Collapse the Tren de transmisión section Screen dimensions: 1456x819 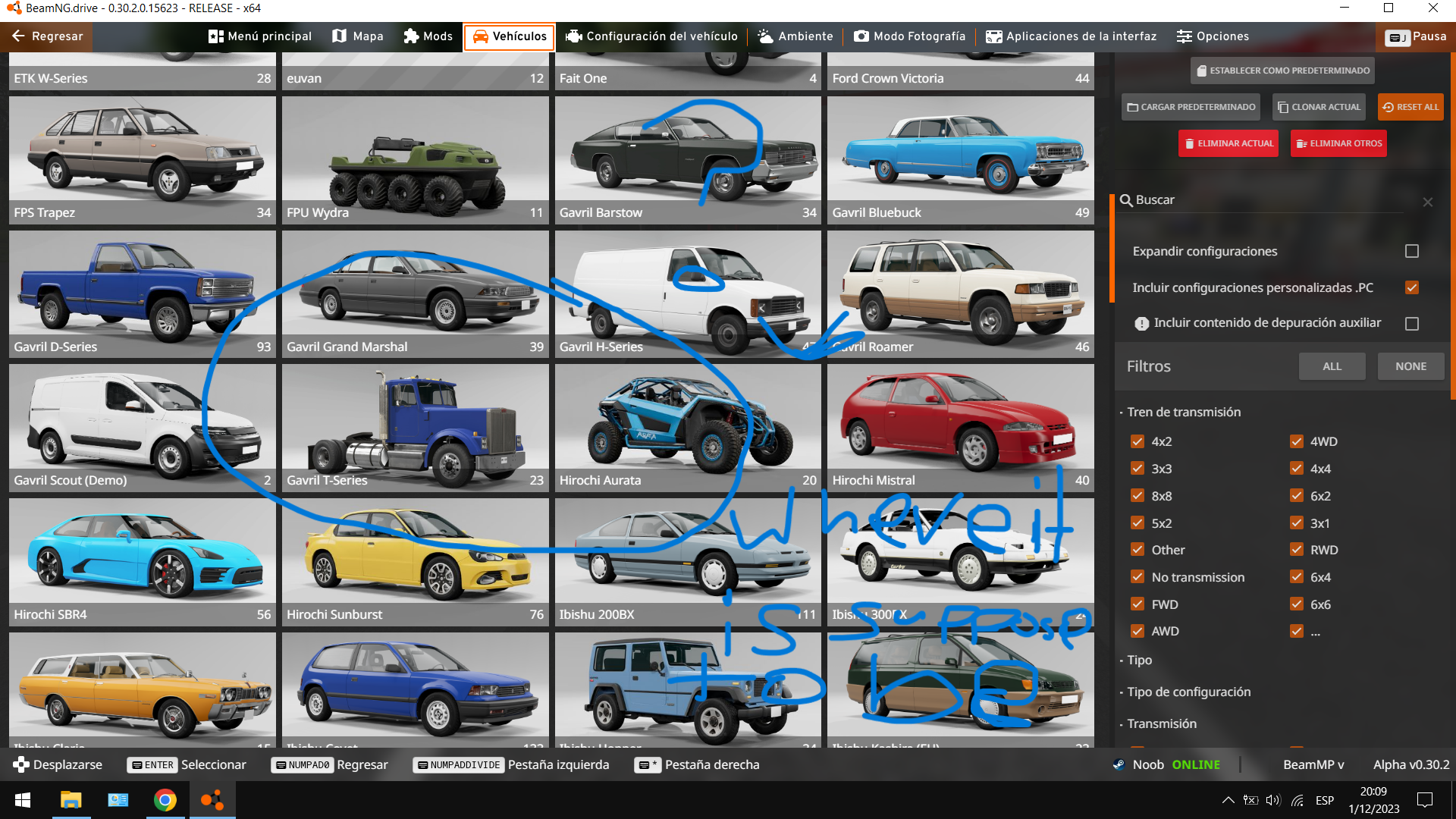[1183, 412]
